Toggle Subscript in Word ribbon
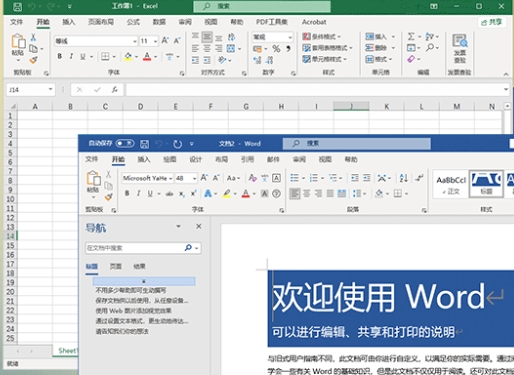The height and width of the screenshot is (375, 514). click(x=182, y=194)
